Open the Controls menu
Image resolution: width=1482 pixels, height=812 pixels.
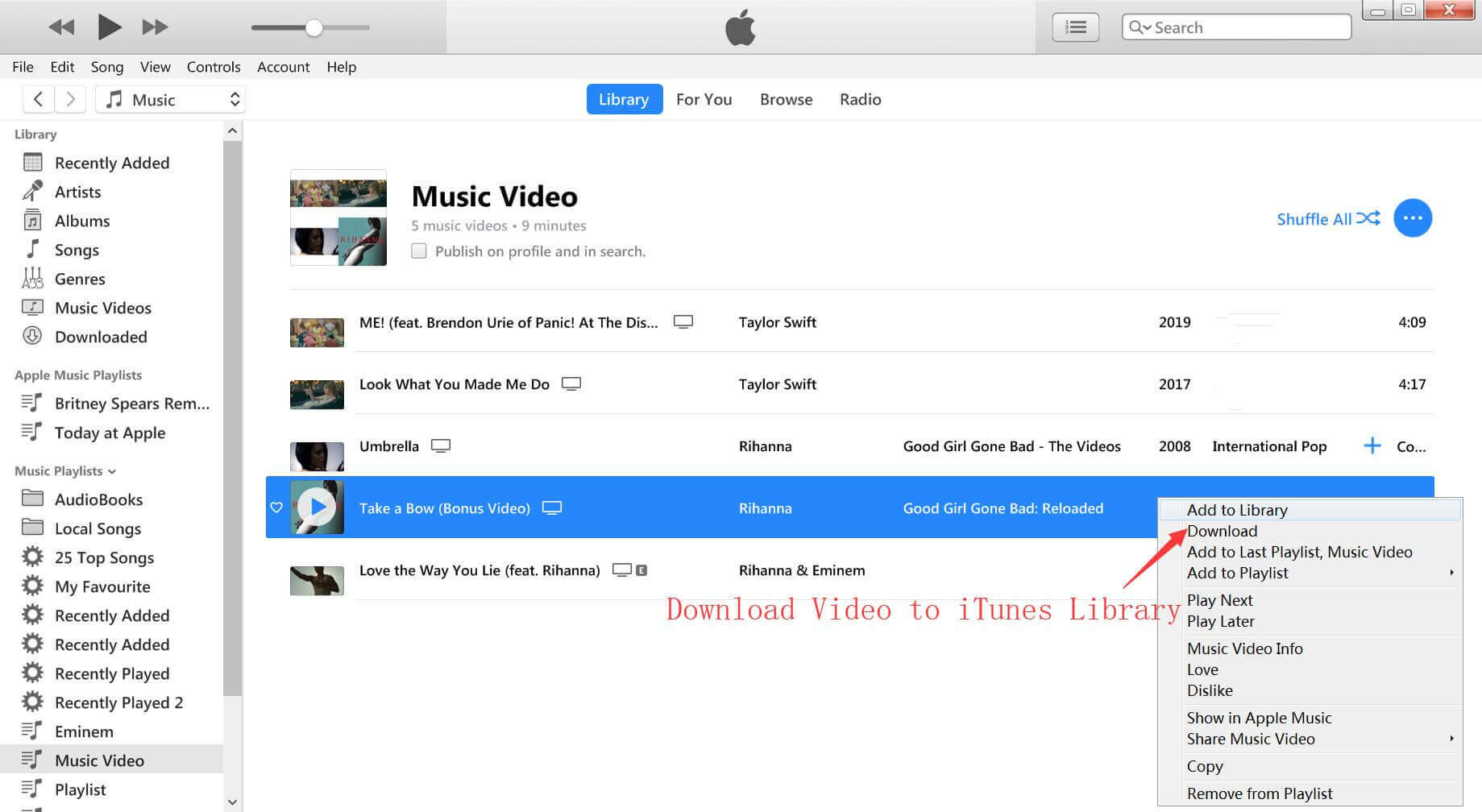pos(214,67)
